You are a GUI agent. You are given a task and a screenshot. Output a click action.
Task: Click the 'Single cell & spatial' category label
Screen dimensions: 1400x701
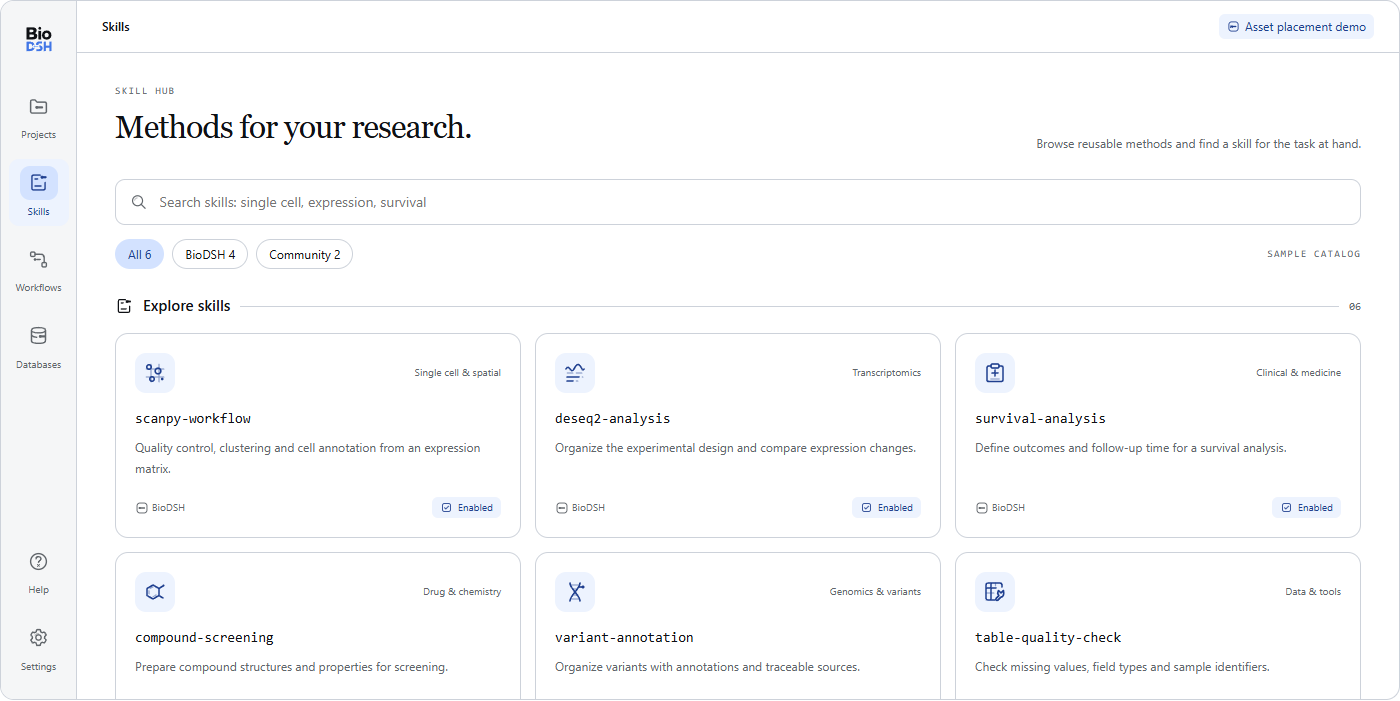[458, 373]
